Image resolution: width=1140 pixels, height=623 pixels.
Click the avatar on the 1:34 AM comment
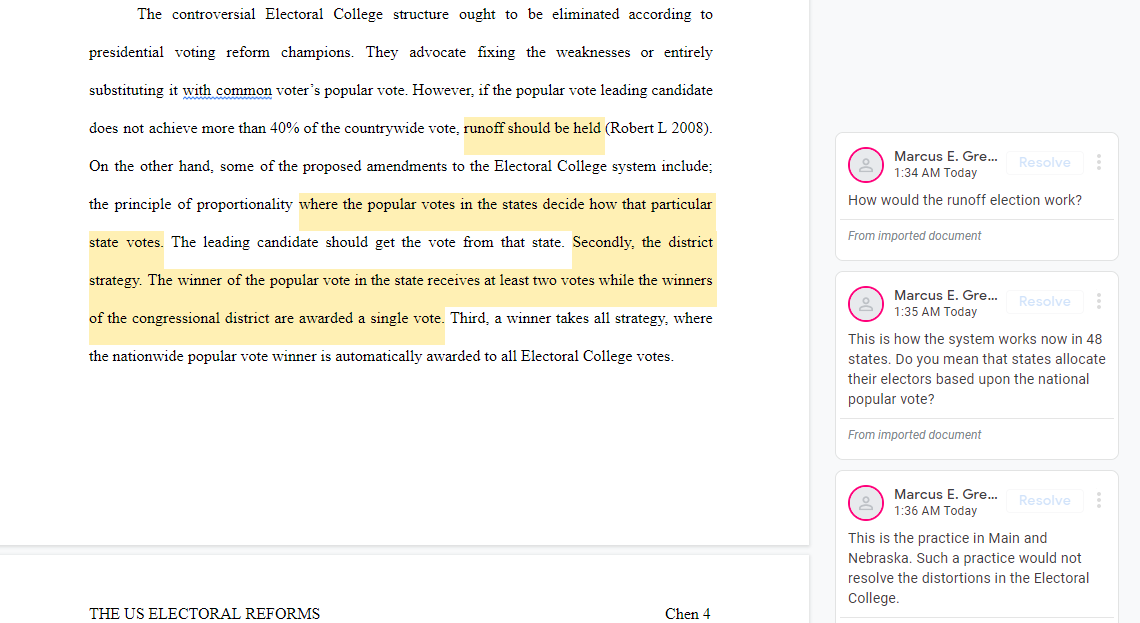(866, 165)
